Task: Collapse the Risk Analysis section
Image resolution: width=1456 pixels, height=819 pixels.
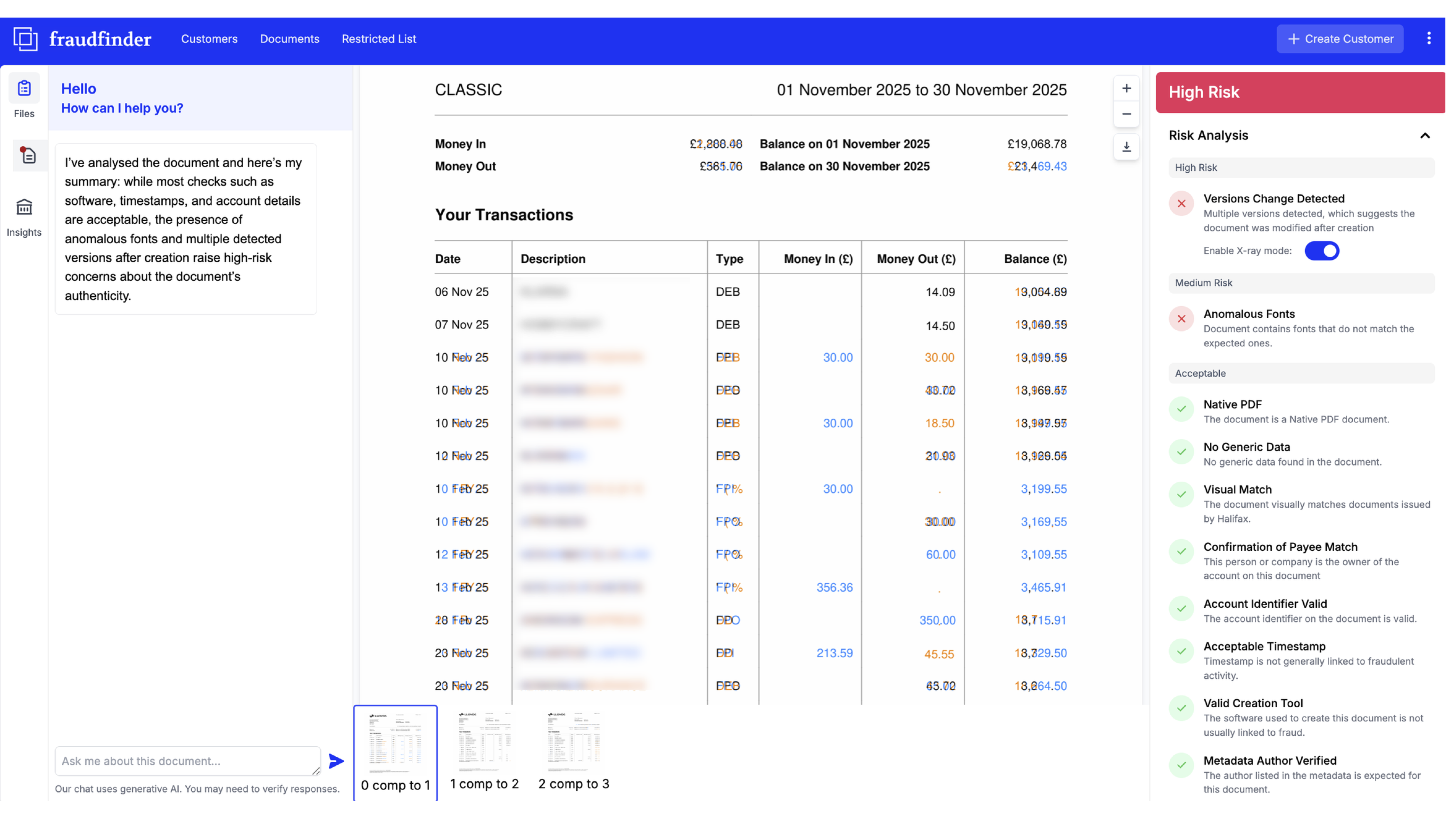Action: [x=1424, y=136]
